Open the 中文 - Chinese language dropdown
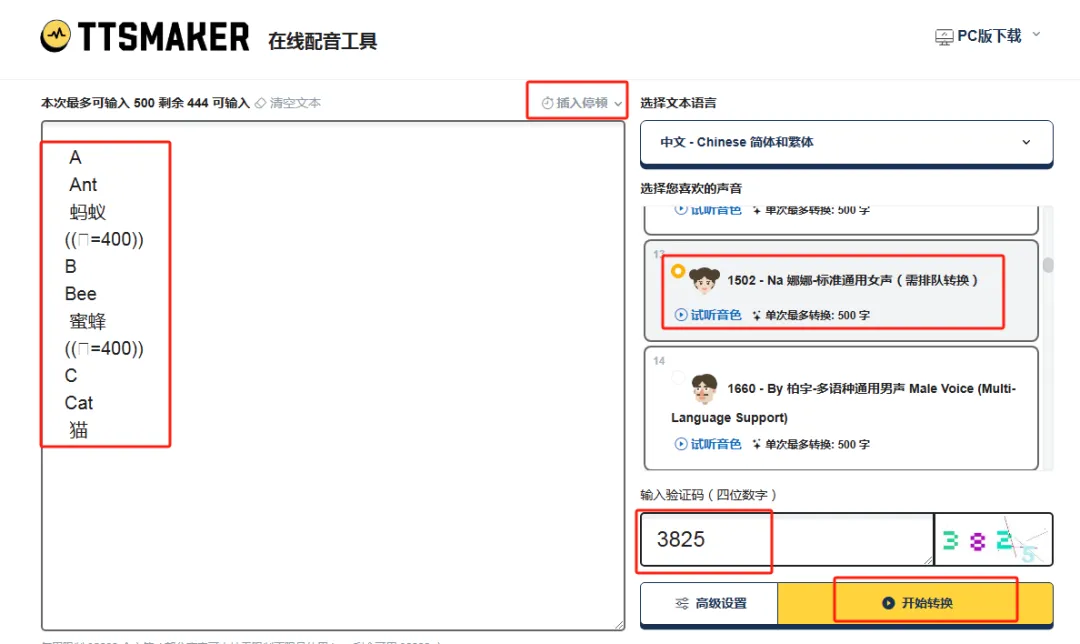 coord(846,143)
